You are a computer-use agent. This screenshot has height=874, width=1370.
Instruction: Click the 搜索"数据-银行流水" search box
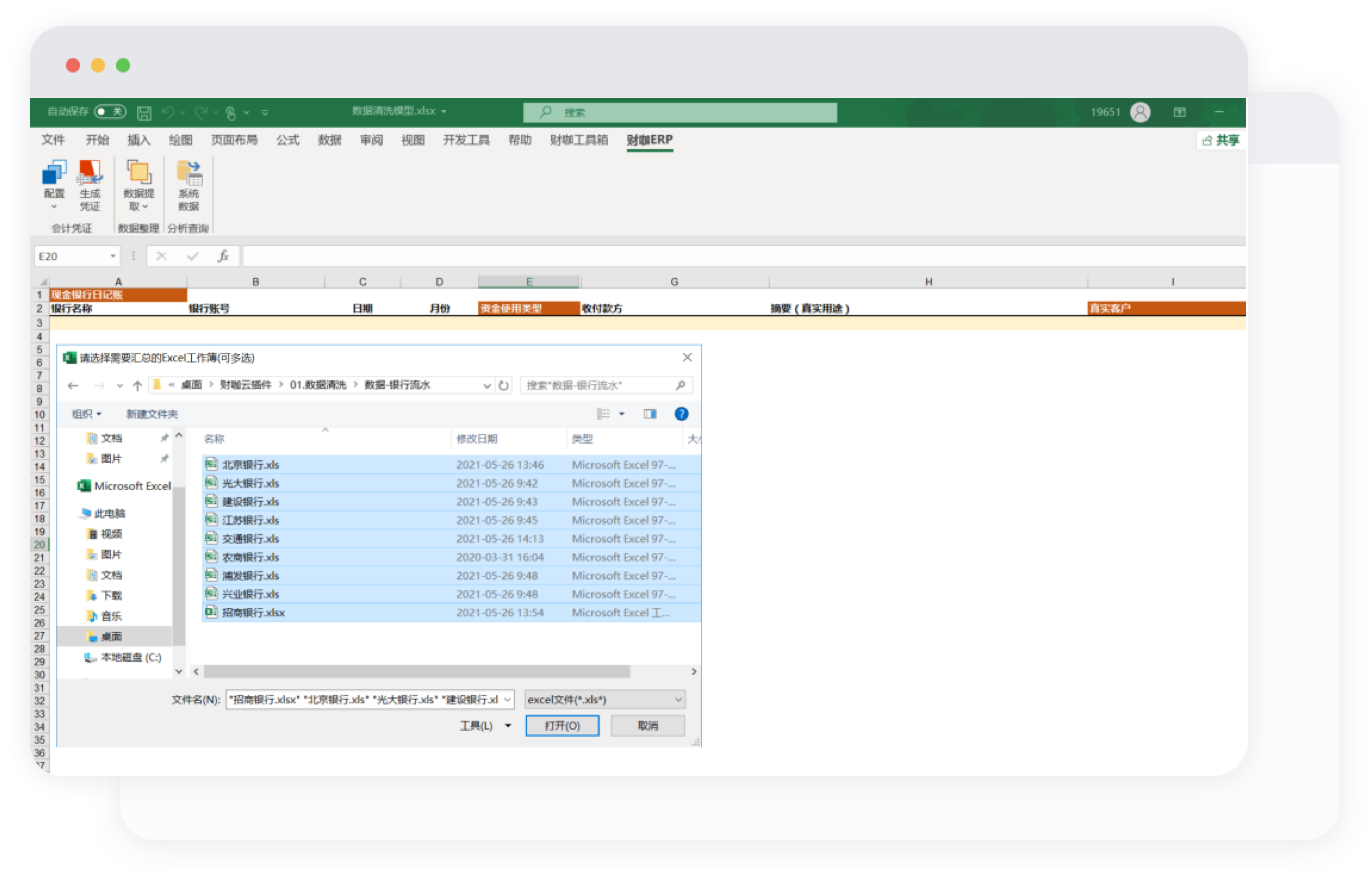click(598, 385)
